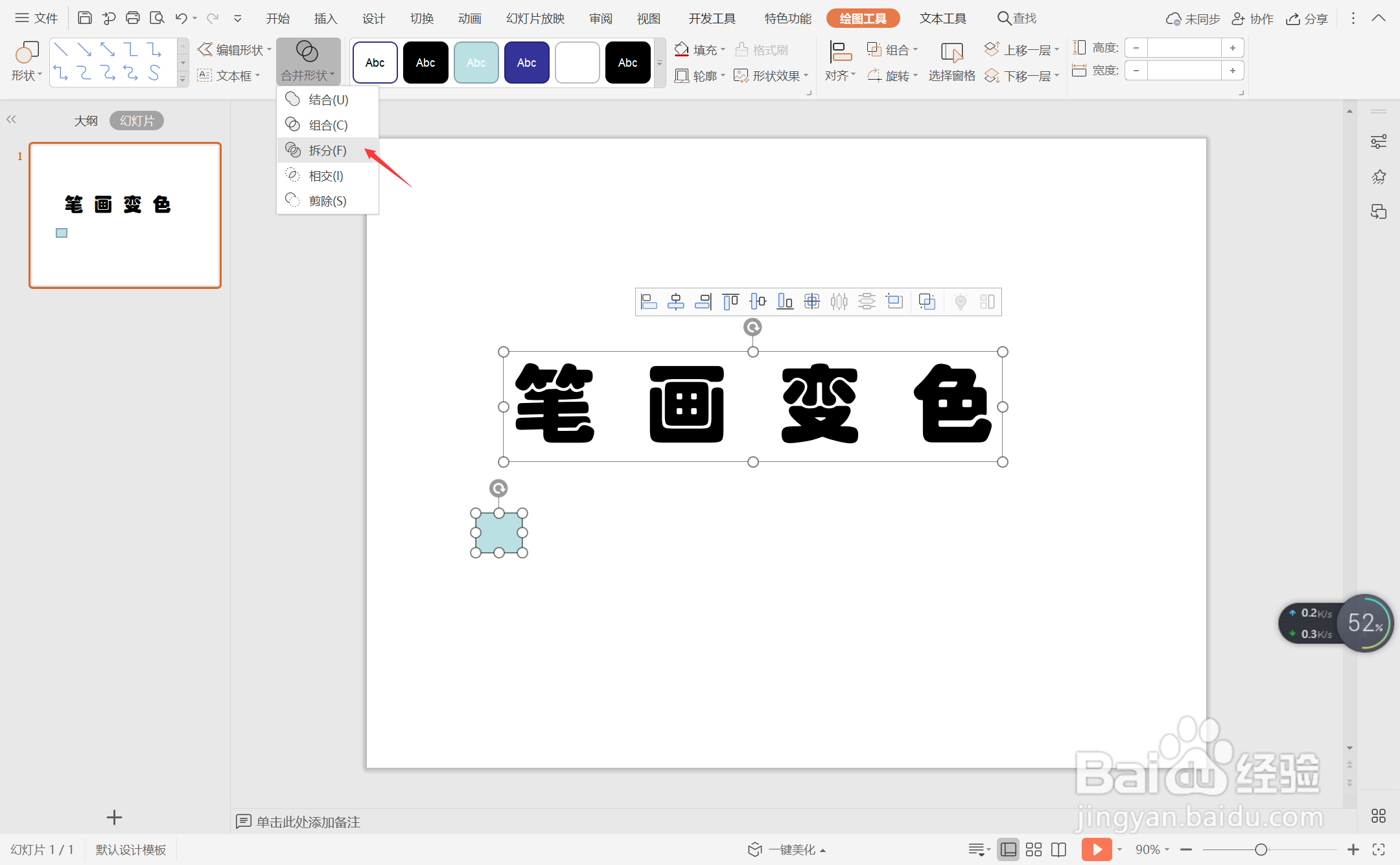Switch to reading view mode

(x=1058, y=849)
